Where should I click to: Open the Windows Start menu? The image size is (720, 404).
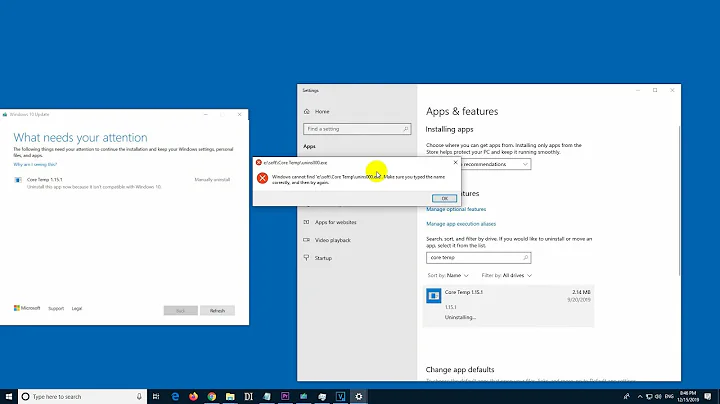pyautogui.click(x=9, y=396)
